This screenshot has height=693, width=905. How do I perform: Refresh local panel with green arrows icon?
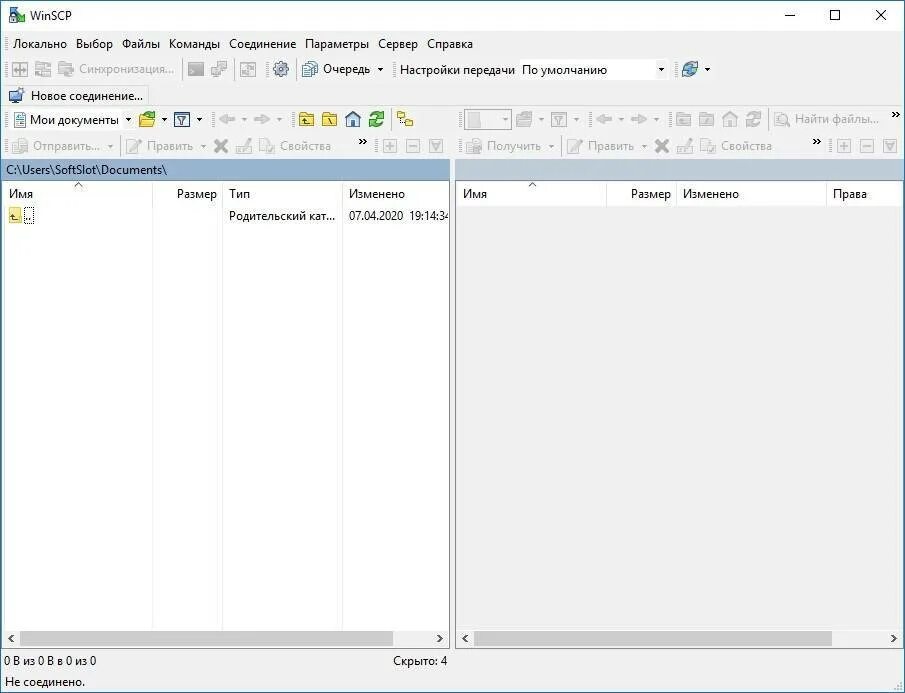coord(376,119)
